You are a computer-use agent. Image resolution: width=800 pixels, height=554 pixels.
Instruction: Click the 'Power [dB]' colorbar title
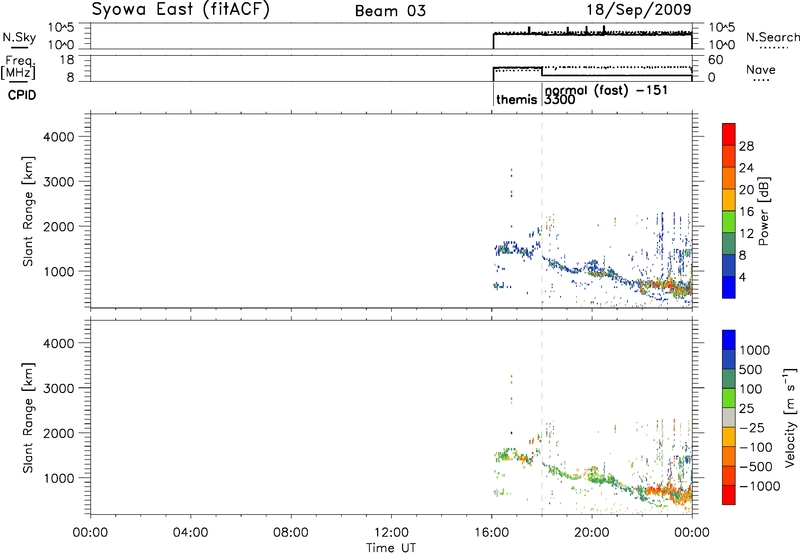(764, 211)
